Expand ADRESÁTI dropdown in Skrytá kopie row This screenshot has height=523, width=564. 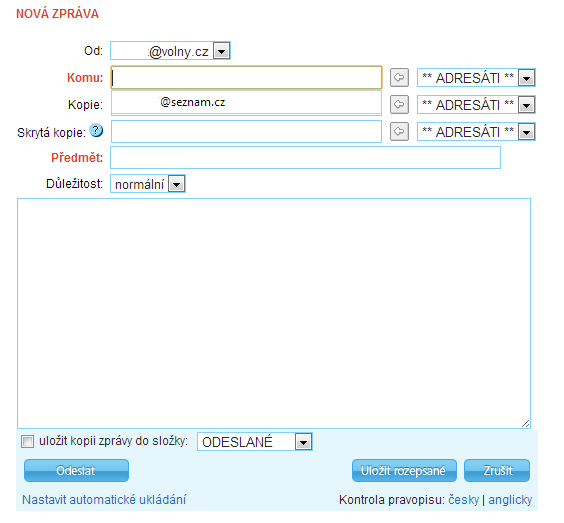tap(476, 132)
